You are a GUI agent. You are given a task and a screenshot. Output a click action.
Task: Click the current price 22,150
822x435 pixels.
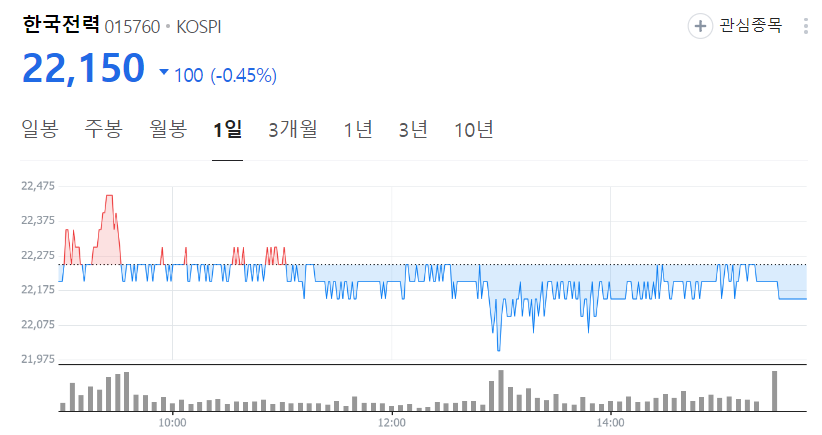83,68
